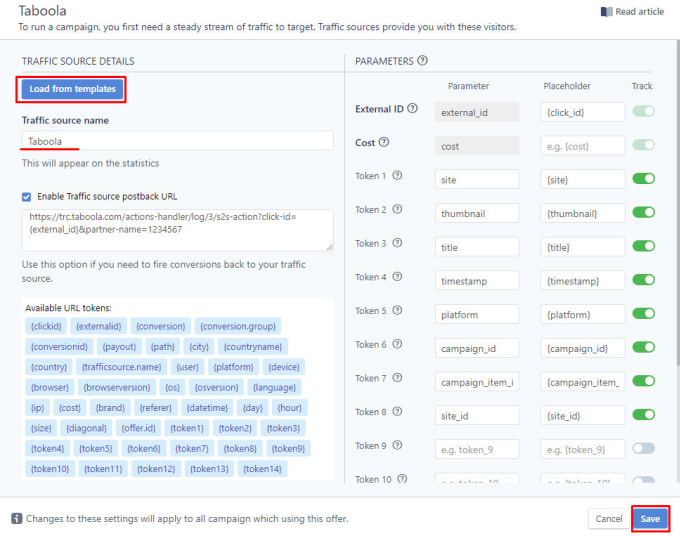
Task: Click help icon beside Token 9
Action: click(397, 445)
